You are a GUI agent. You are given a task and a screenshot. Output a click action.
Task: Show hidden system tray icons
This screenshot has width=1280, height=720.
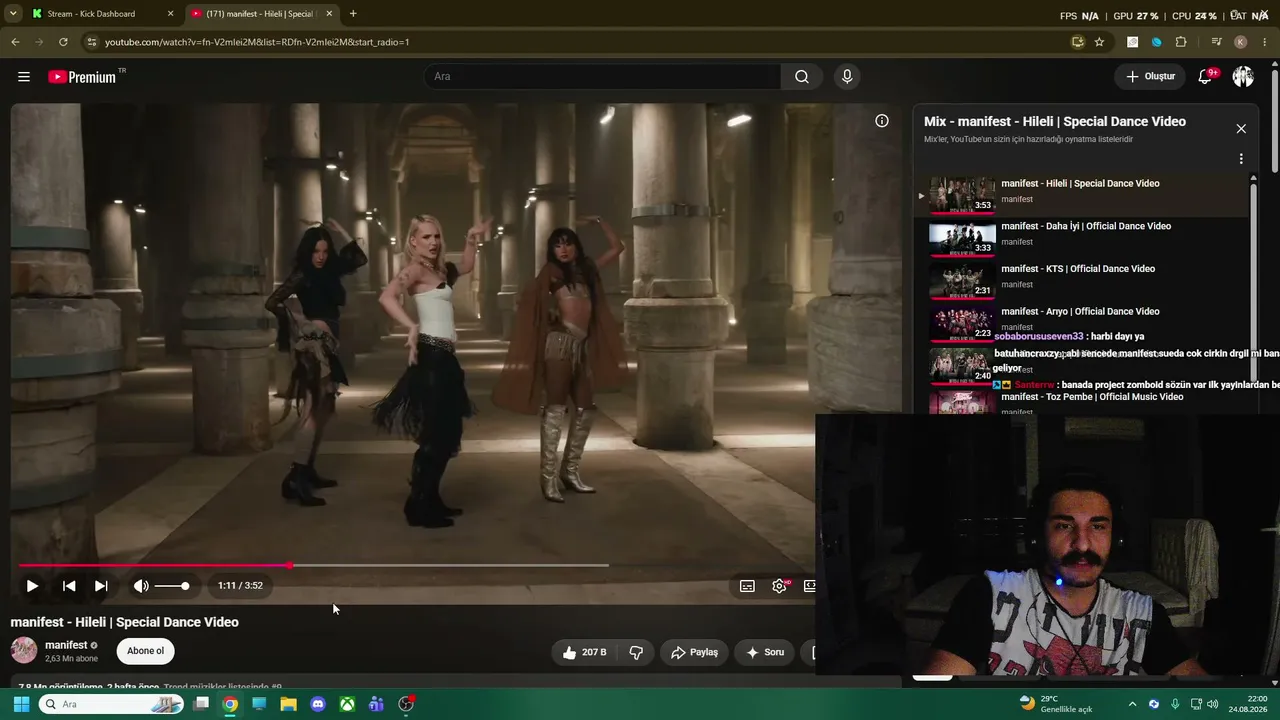1132,704
